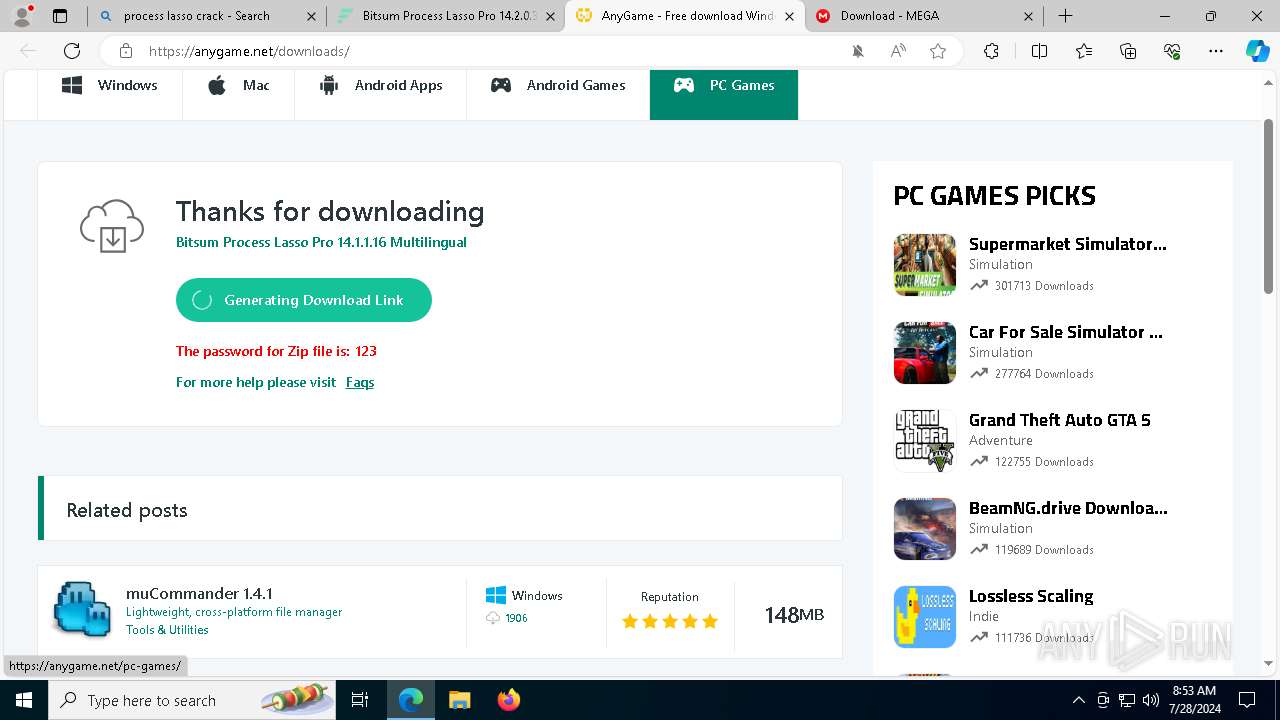Open Grand Theft Auto GTA 5 link

(1060, 420)
